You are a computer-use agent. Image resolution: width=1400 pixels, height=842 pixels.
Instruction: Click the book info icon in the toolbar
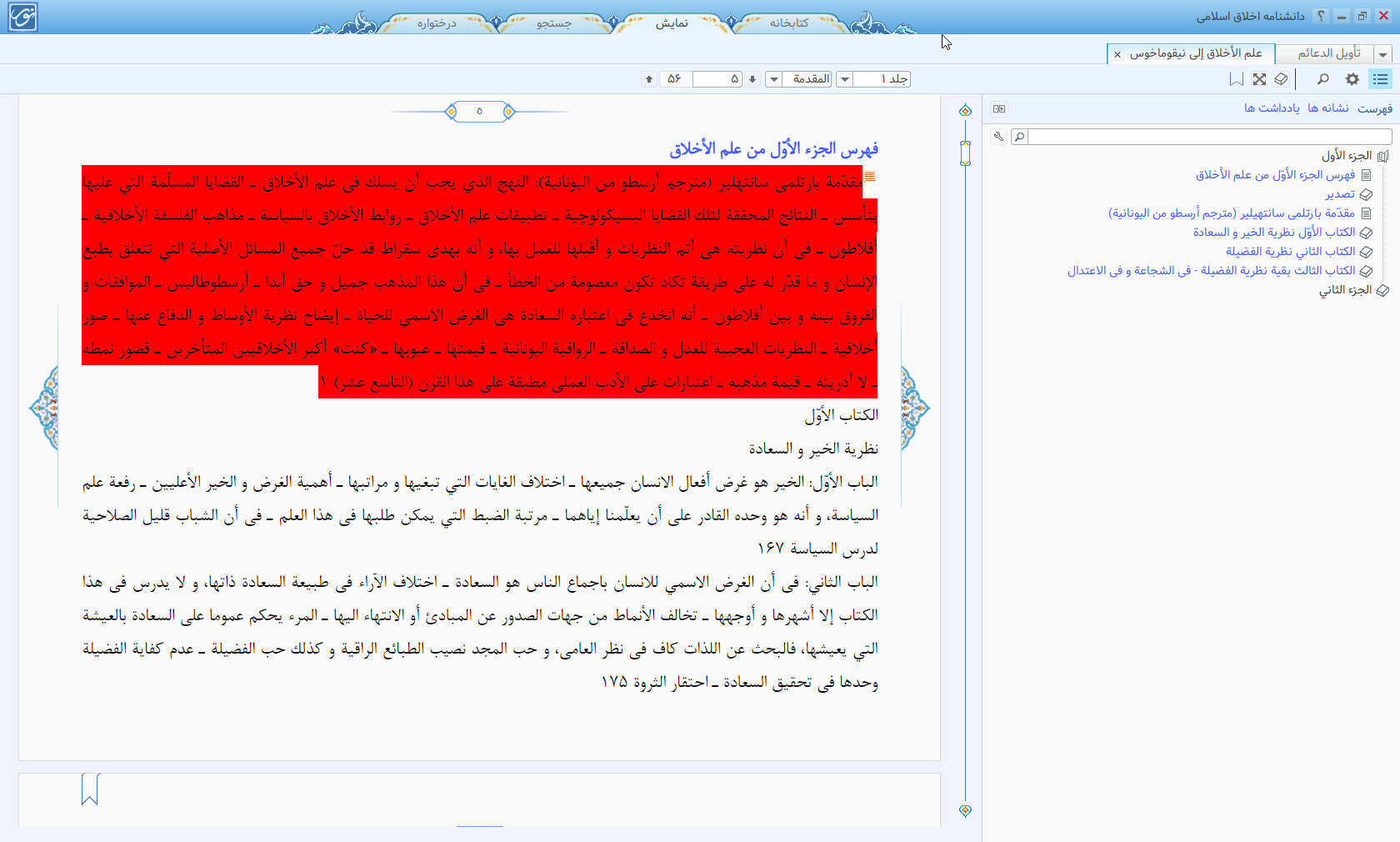[x=1281, y=79]
